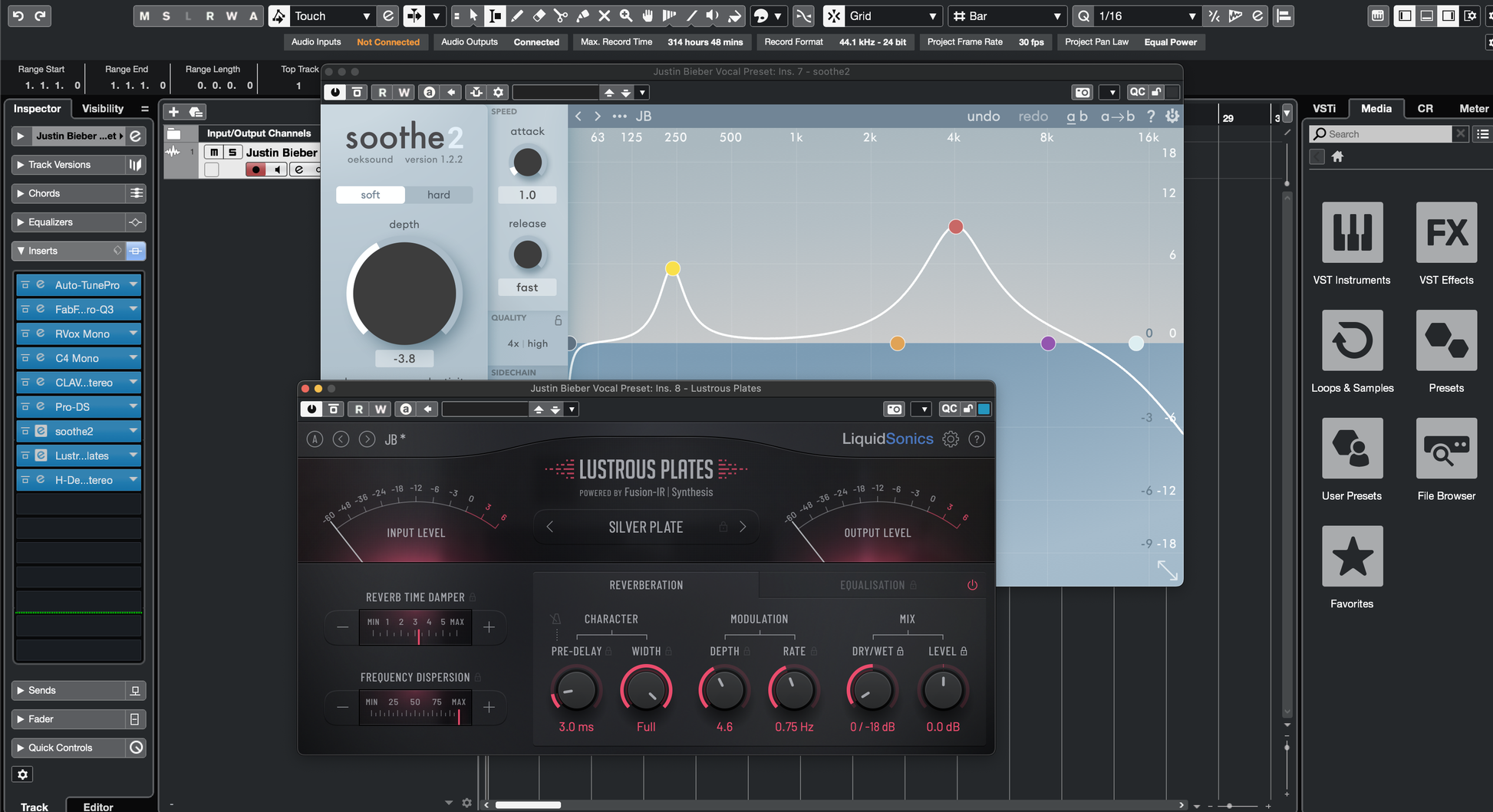Enable record on Justin Bieber track
The image size is (1493, 812).
click(x=255, y=169)
